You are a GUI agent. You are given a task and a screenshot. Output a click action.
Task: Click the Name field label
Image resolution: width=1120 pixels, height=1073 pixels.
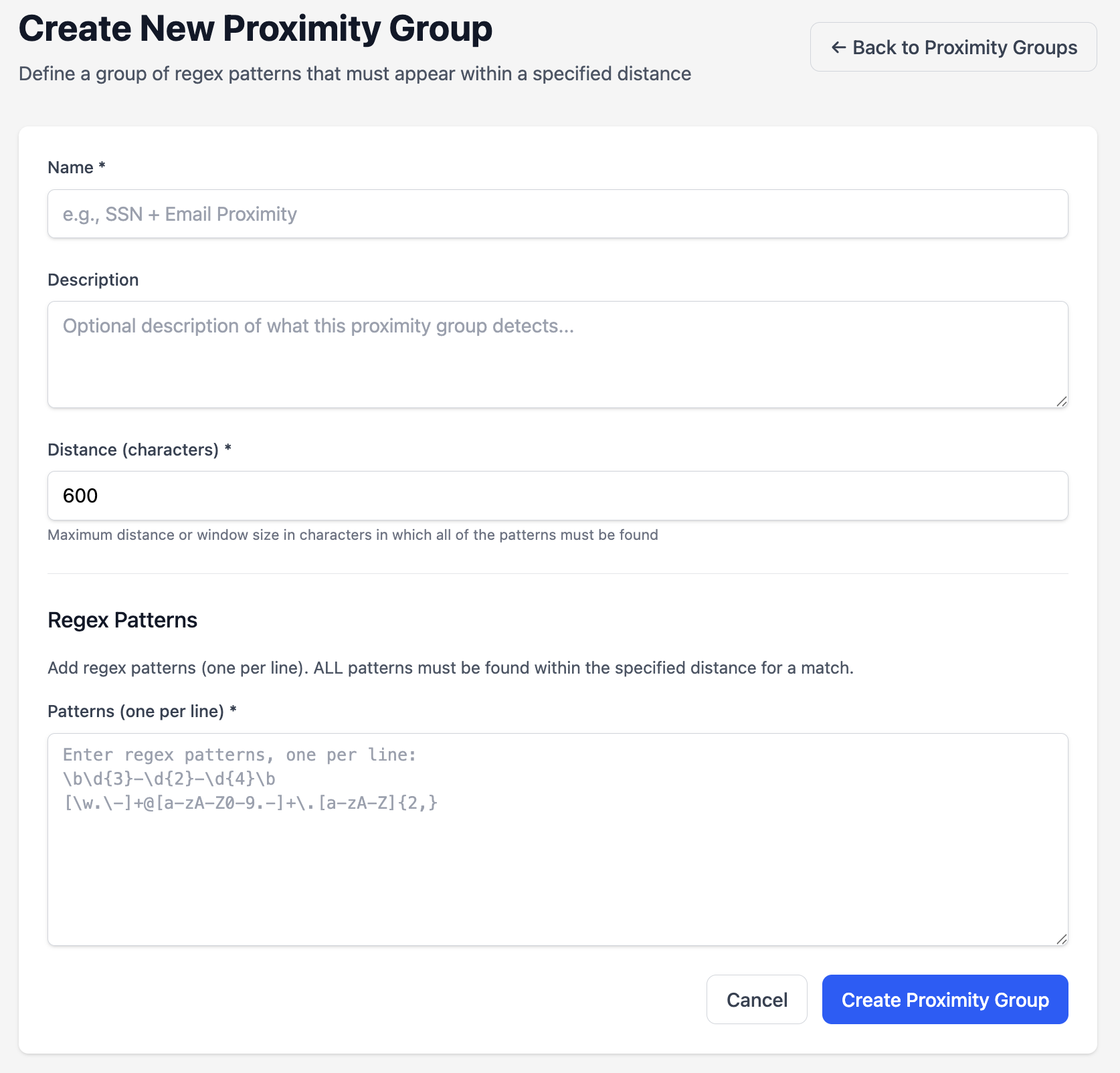tap(71, 167)
